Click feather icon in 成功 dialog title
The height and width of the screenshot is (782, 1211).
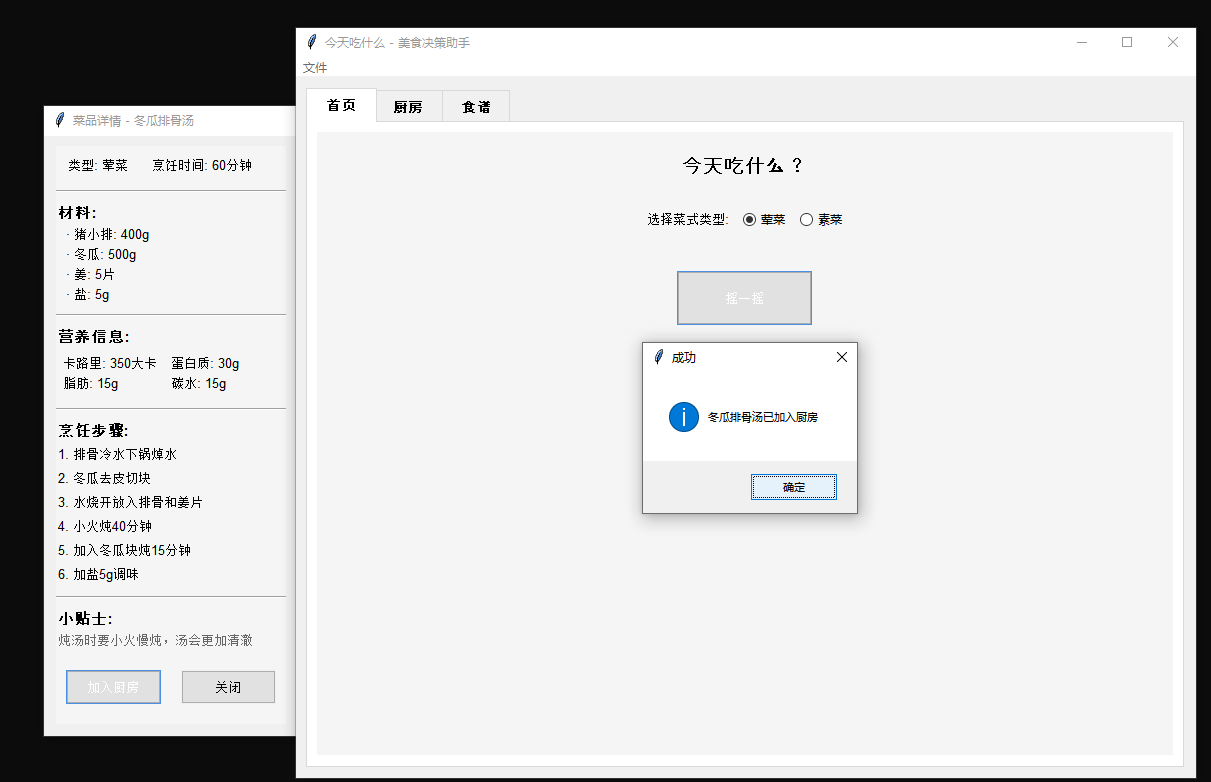[658, 357]
